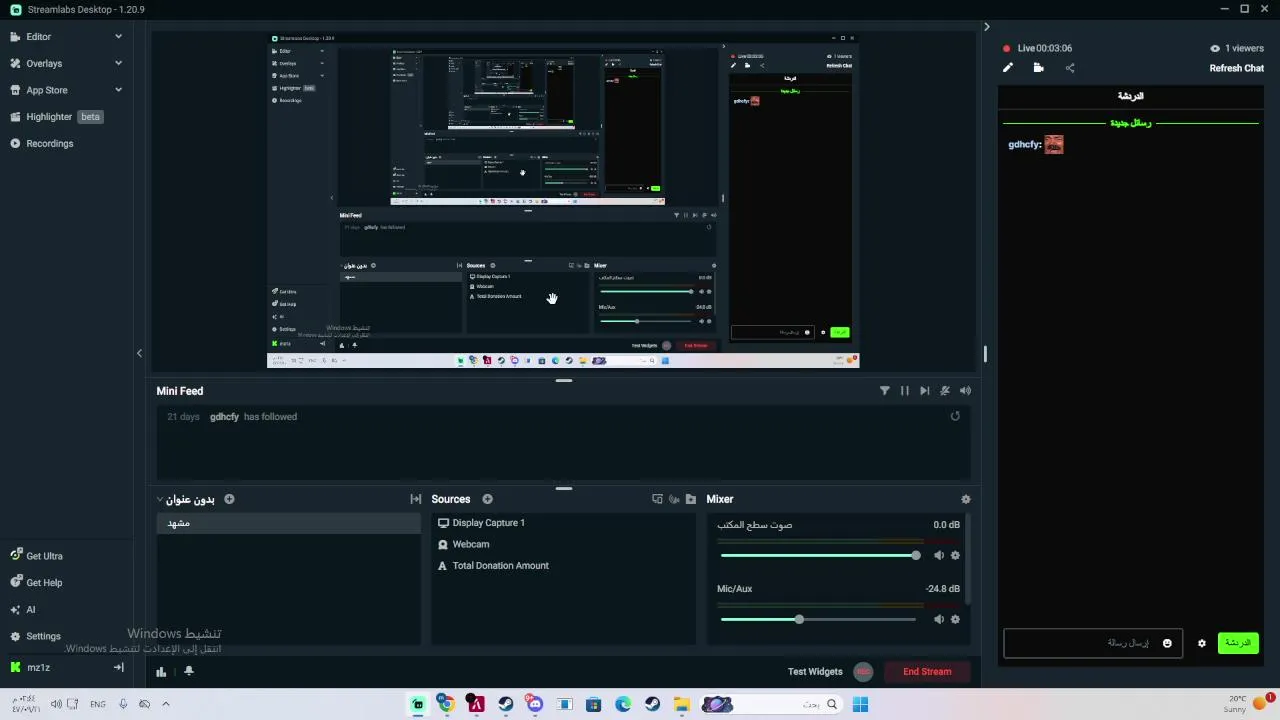Skip the current alert in Mini Feed
1280x720 pixels.
(924, 391)
